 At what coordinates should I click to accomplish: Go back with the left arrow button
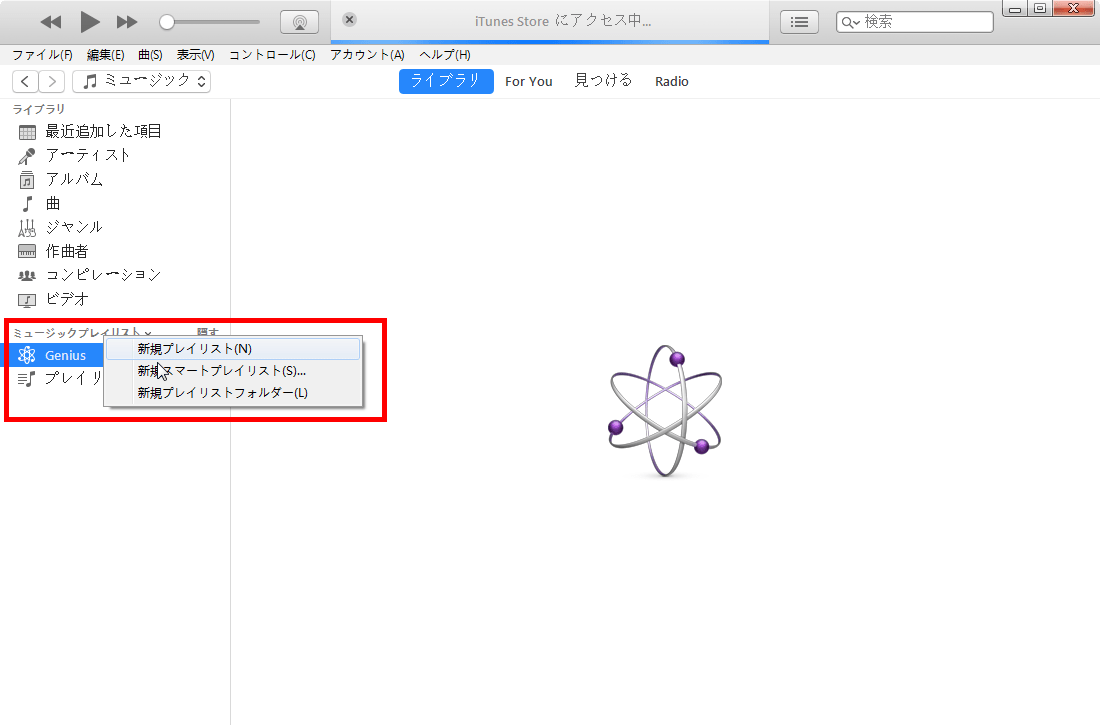coord(25,81)
